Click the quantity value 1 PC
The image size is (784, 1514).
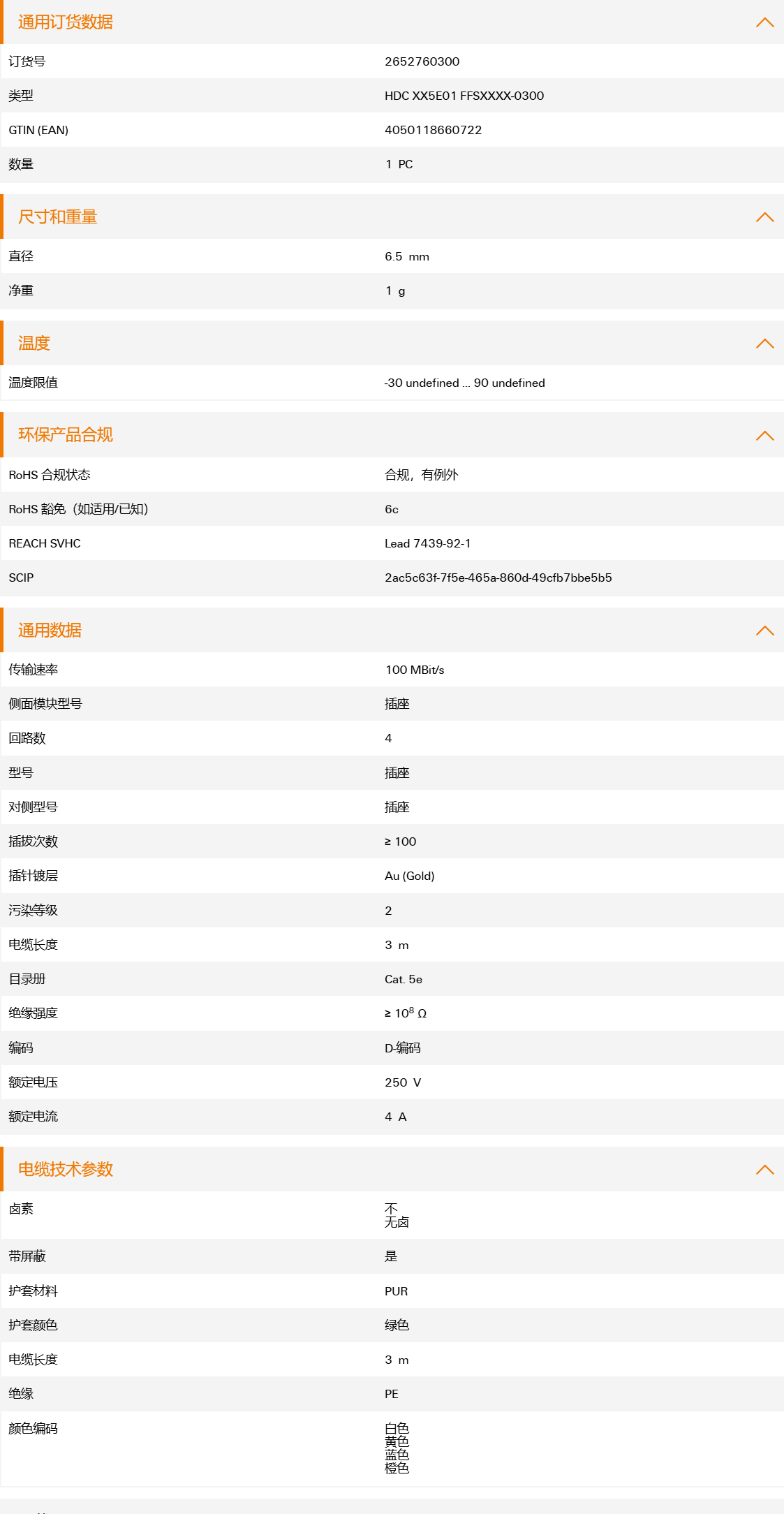pyautogui.click(x=399, y=164)
